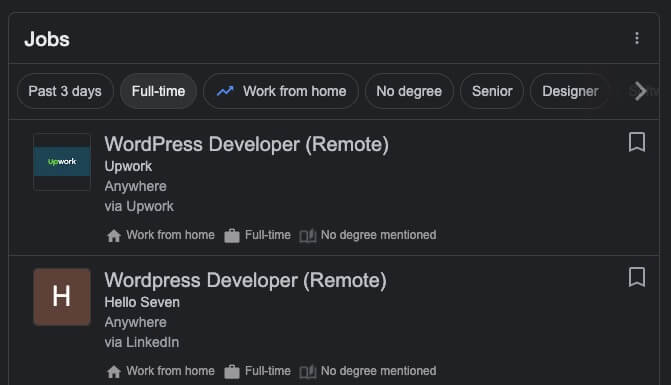Click the briefcase icon in Hello Seven listing

tap(232, 372)
